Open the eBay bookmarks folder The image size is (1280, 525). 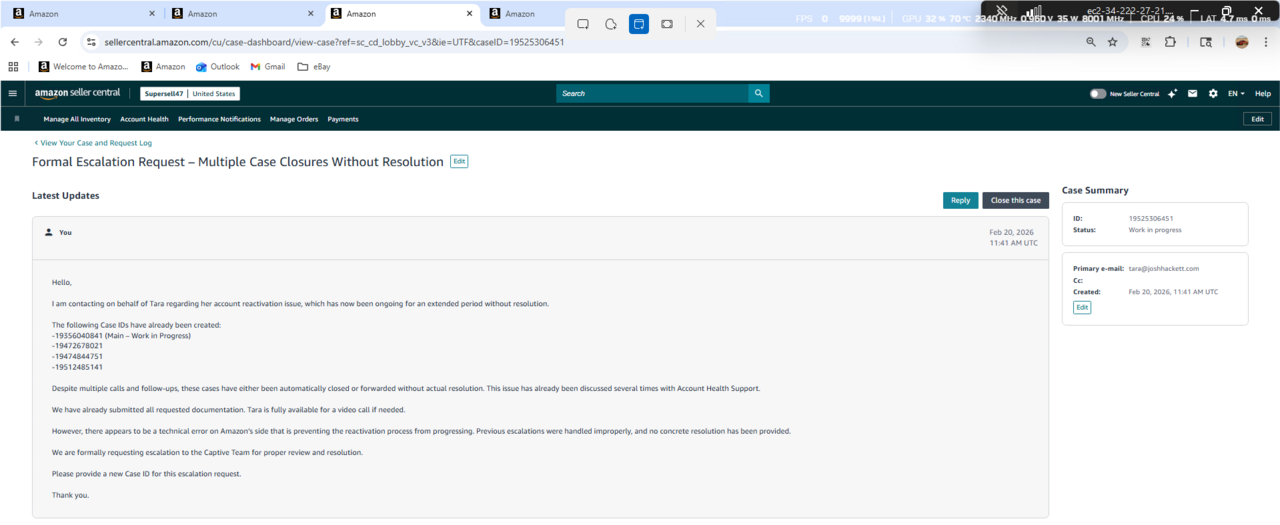pos(314,67)
